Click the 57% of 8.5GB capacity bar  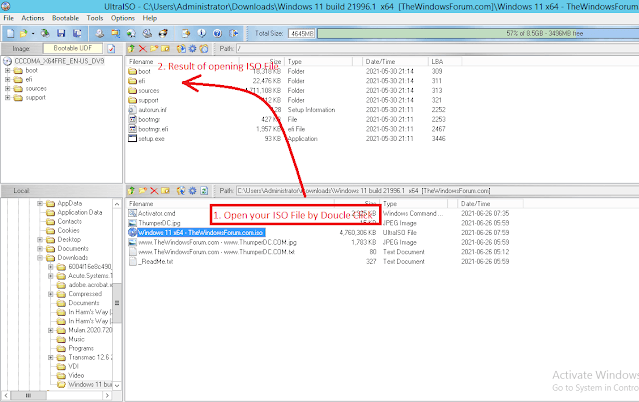tap(478, 33)
